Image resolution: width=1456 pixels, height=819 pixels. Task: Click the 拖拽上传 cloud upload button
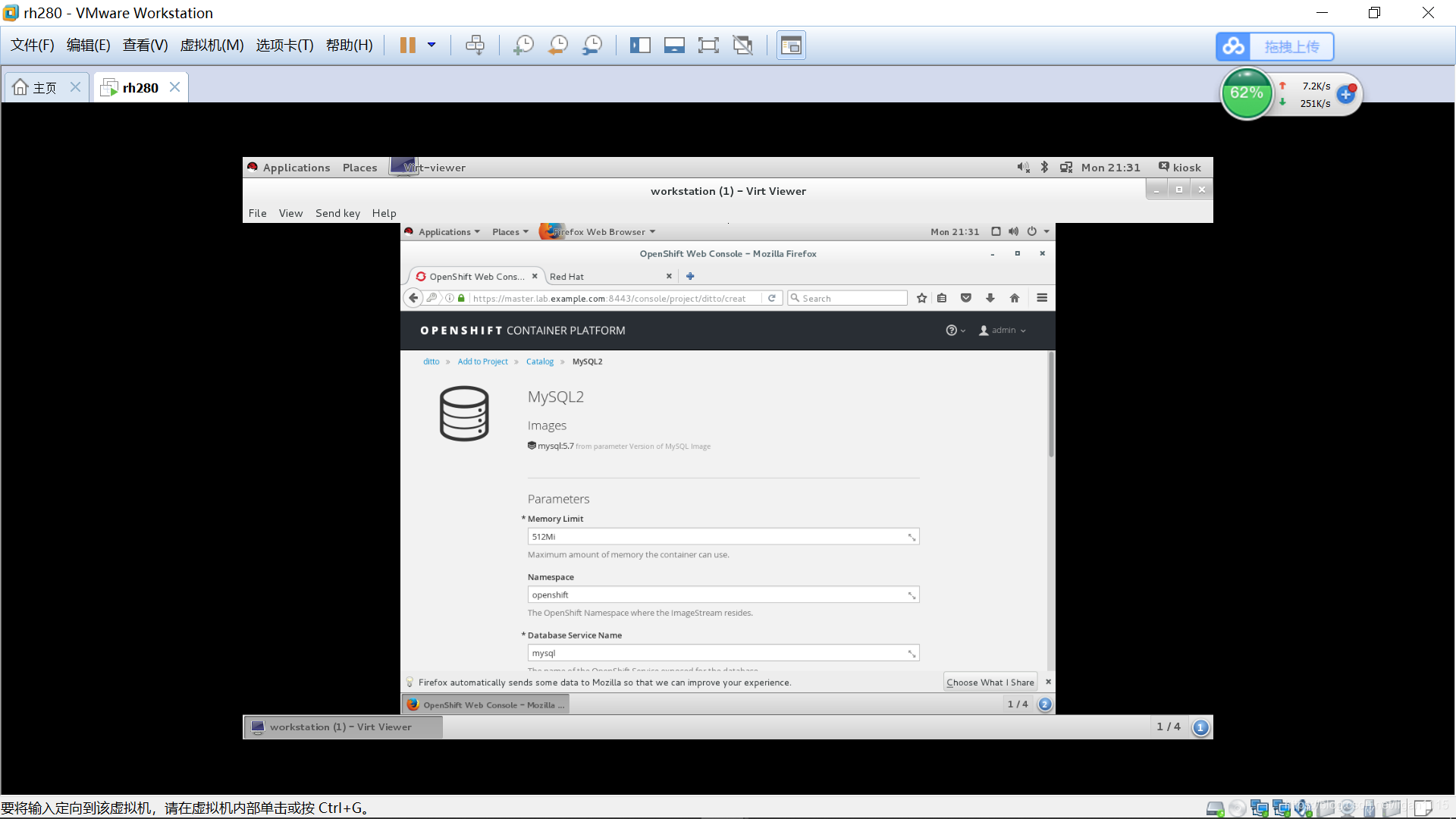pos(1275,46)
